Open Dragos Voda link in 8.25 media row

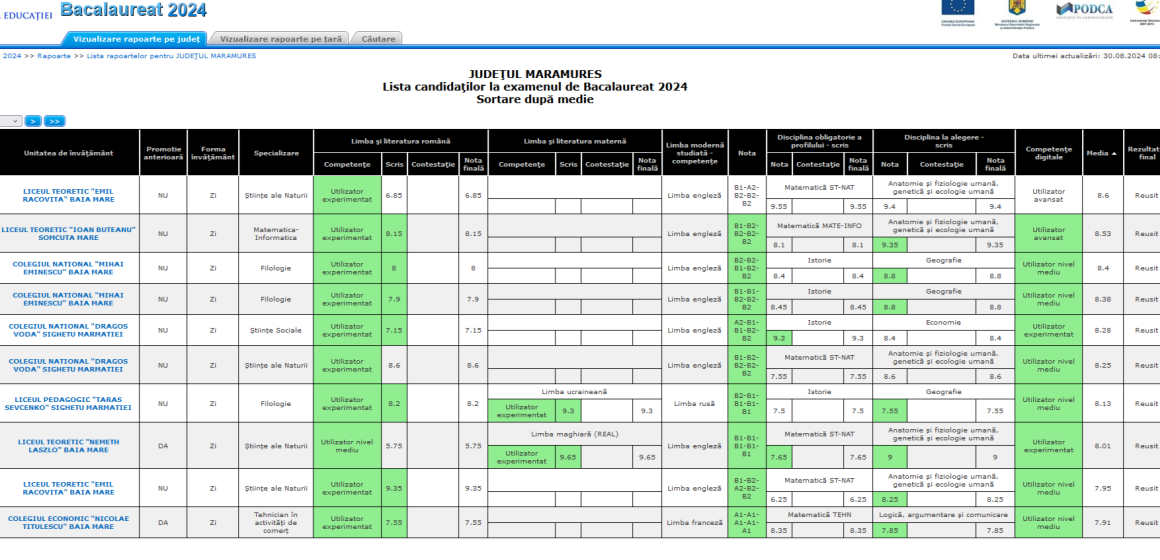(x=68, y=365)
